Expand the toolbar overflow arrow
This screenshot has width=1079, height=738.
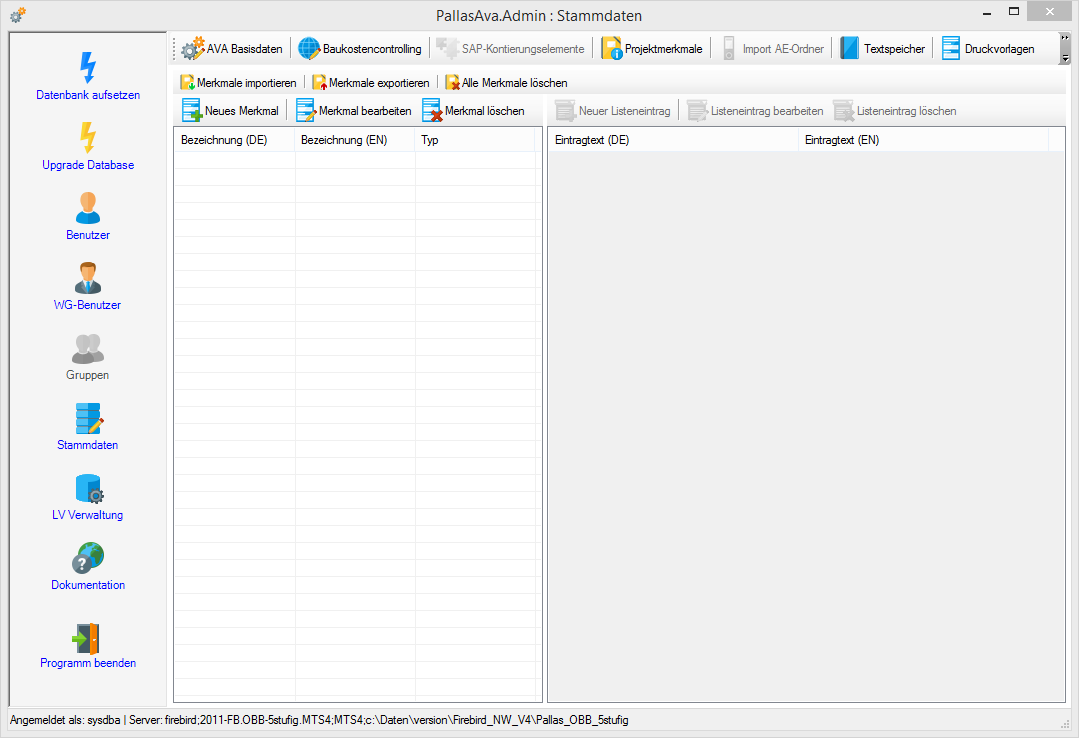1065,48
